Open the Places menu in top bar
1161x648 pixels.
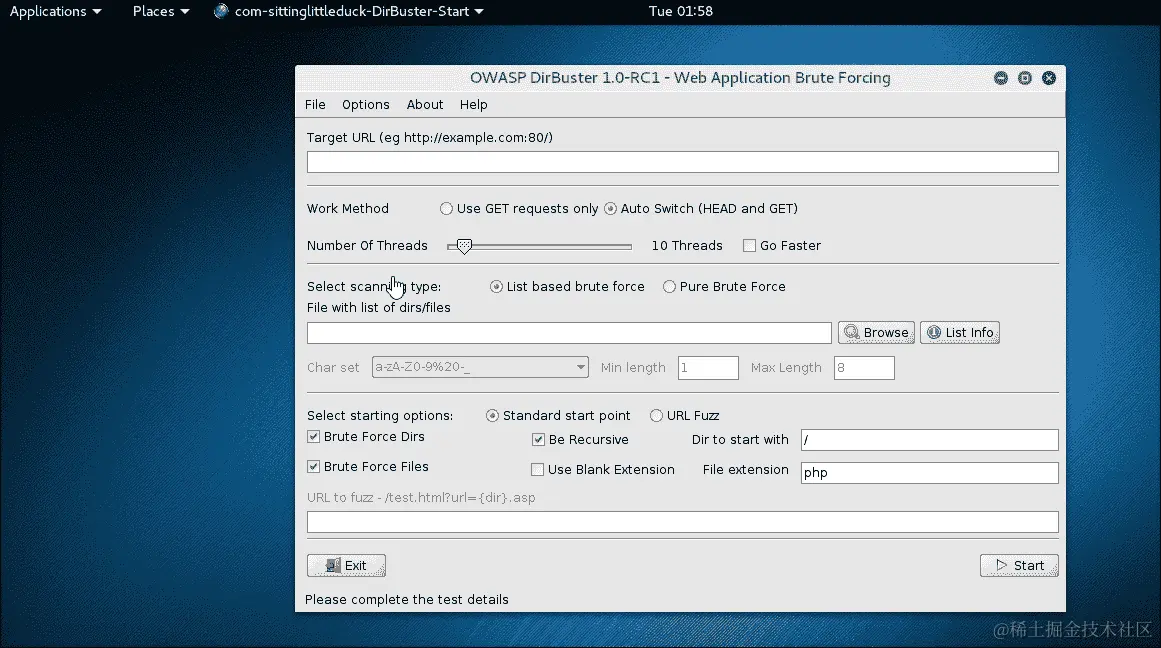[161, 11]
